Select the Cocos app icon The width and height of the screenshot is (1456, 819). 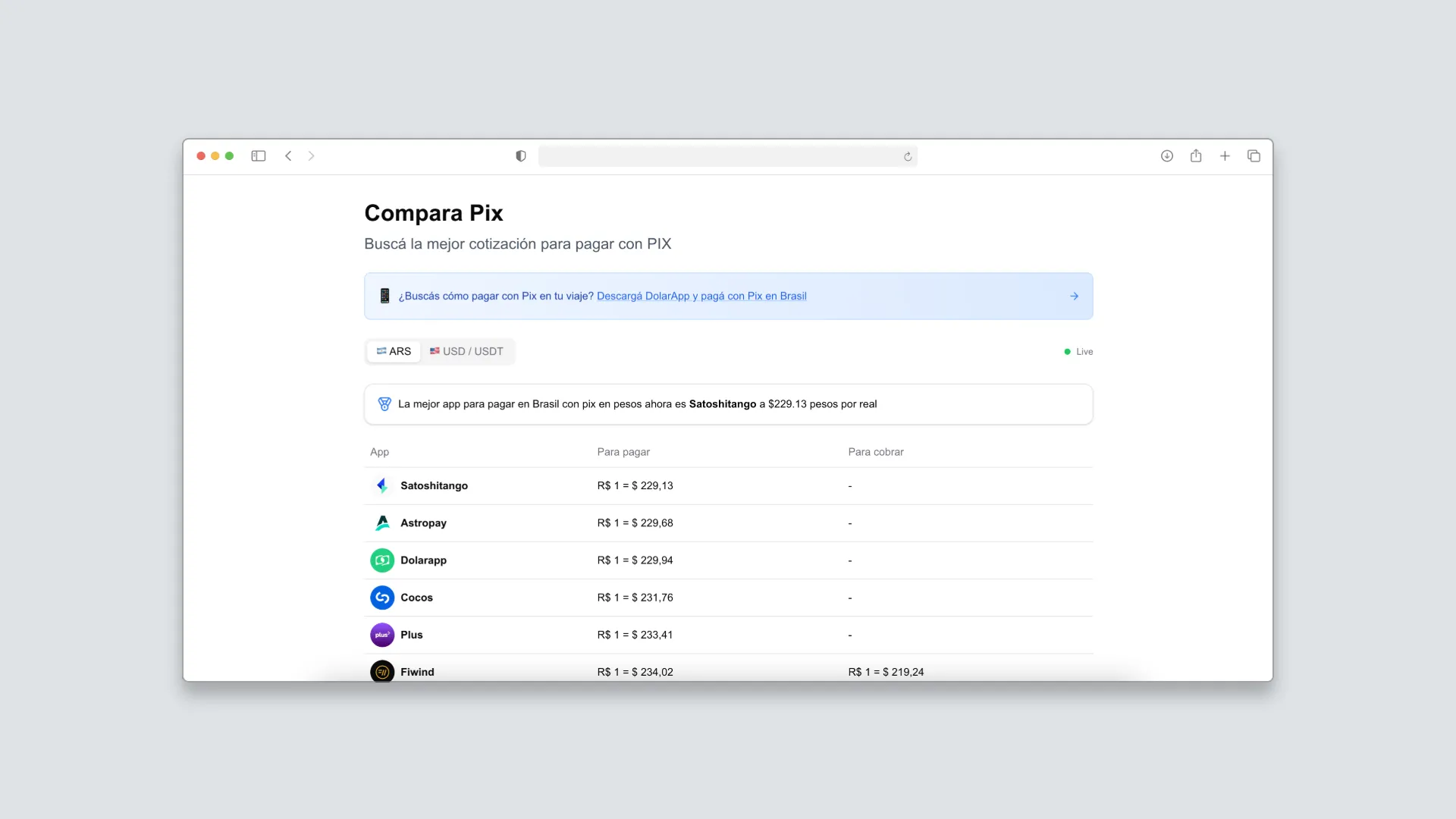pos(382,598)
